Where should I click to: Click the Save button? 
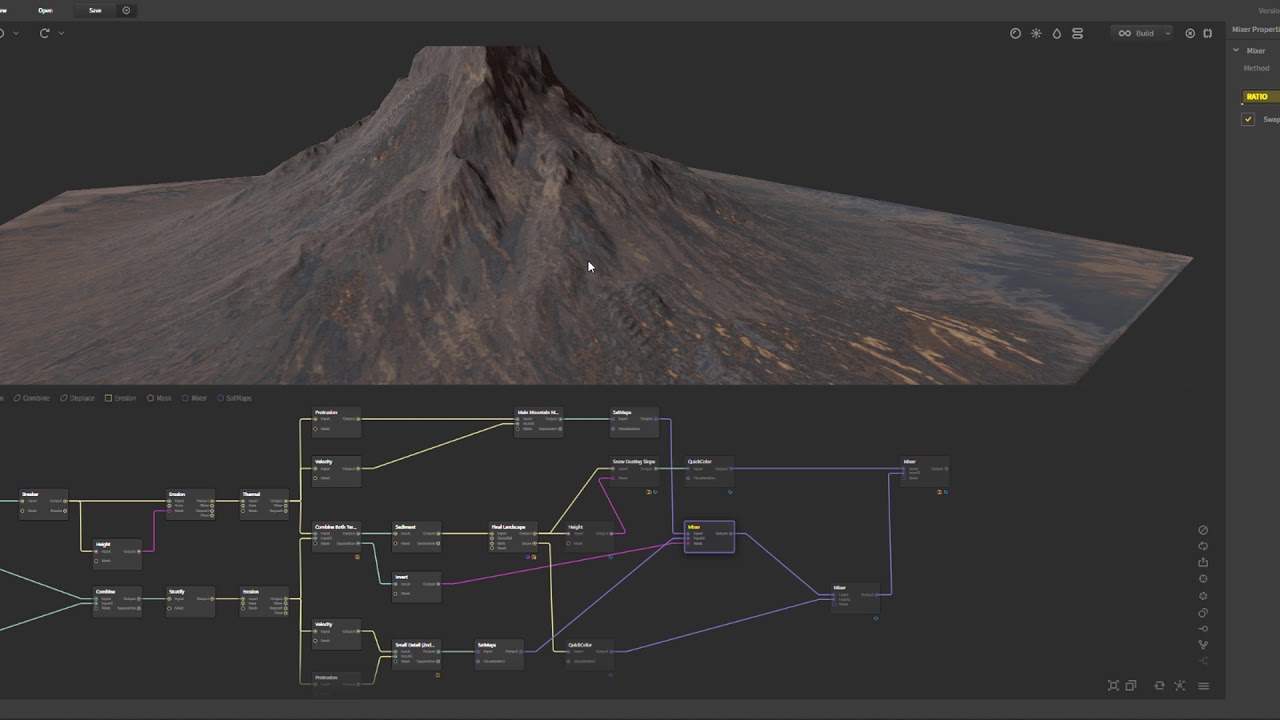tap(95, 10)
